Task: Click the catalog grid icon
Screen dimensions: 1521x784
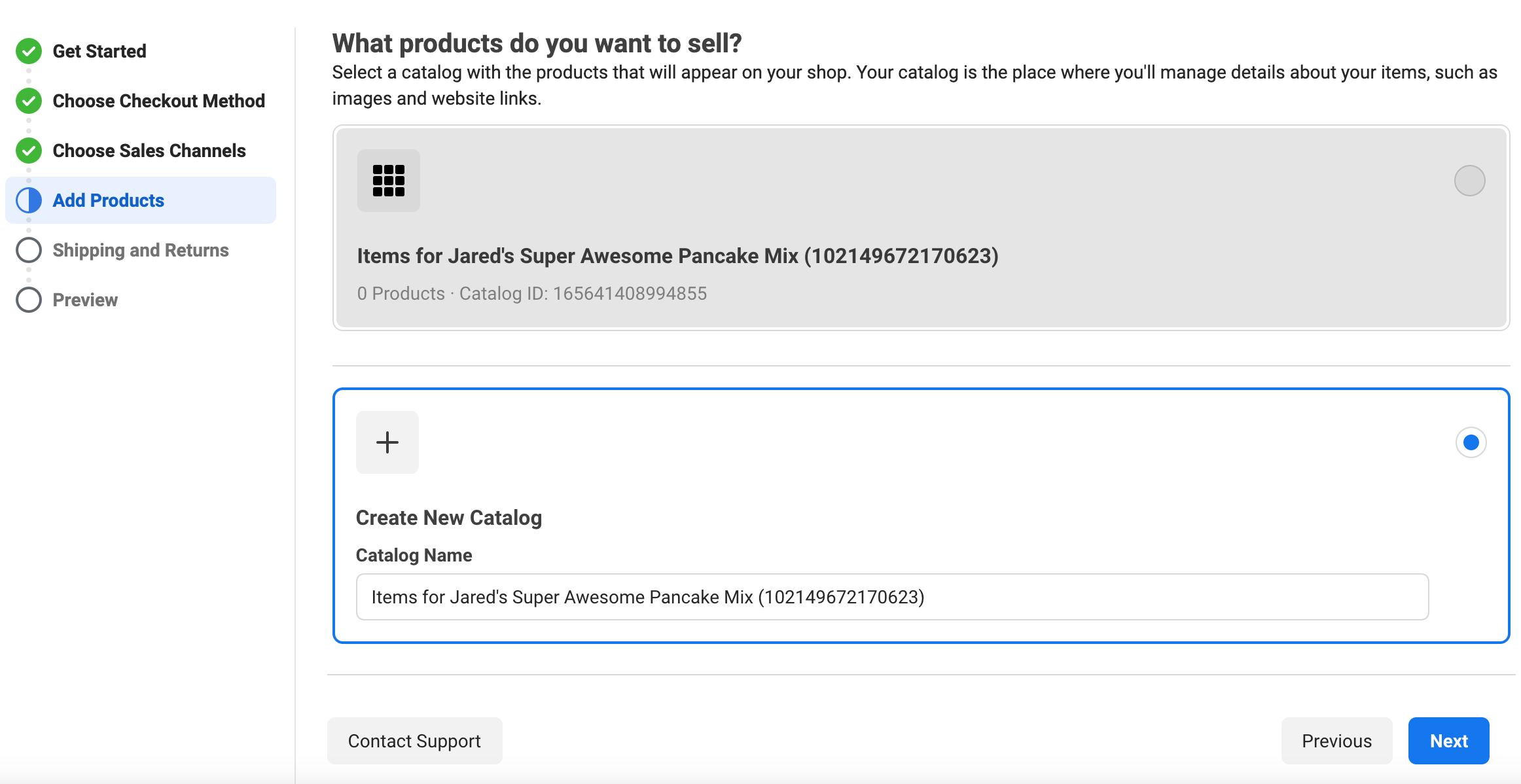Action: [x=388, y=181]
